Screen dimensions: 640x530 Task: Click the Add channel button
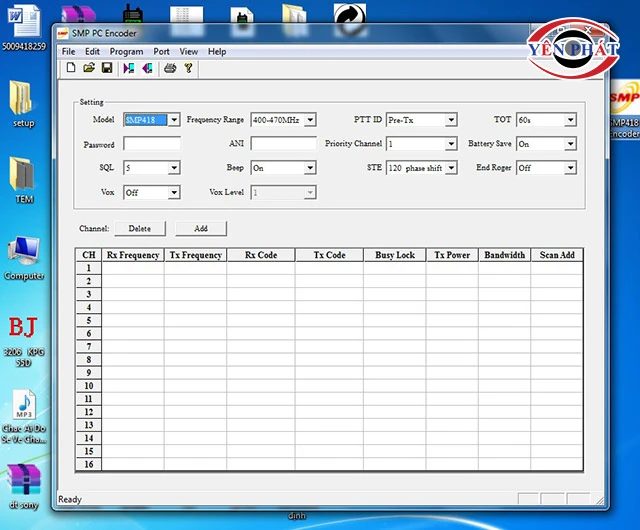click(x=201, y=229)
